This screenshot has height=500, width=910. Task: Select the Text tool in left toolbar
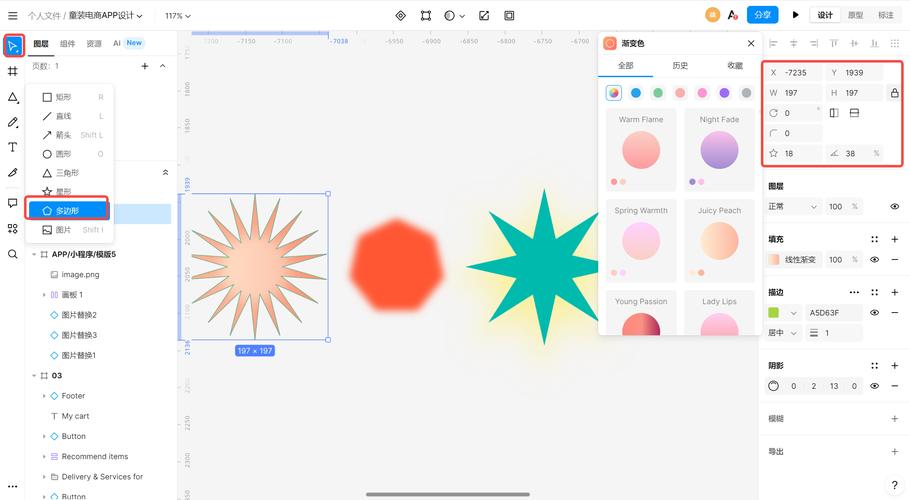pyautogui.click(x=13, y=147)
